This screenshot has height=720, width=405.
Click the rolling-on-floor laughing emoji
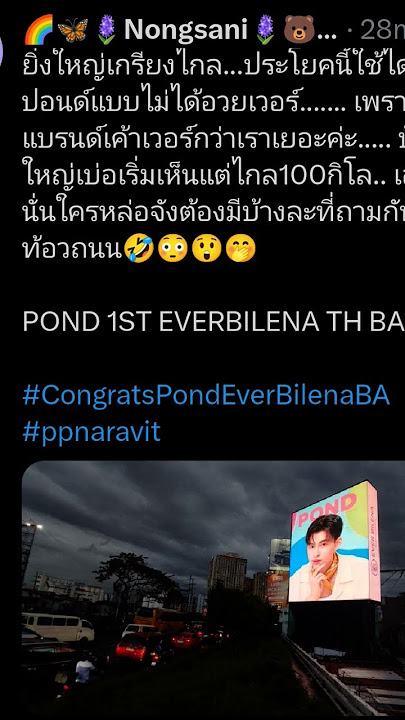(x=138, y=248)
